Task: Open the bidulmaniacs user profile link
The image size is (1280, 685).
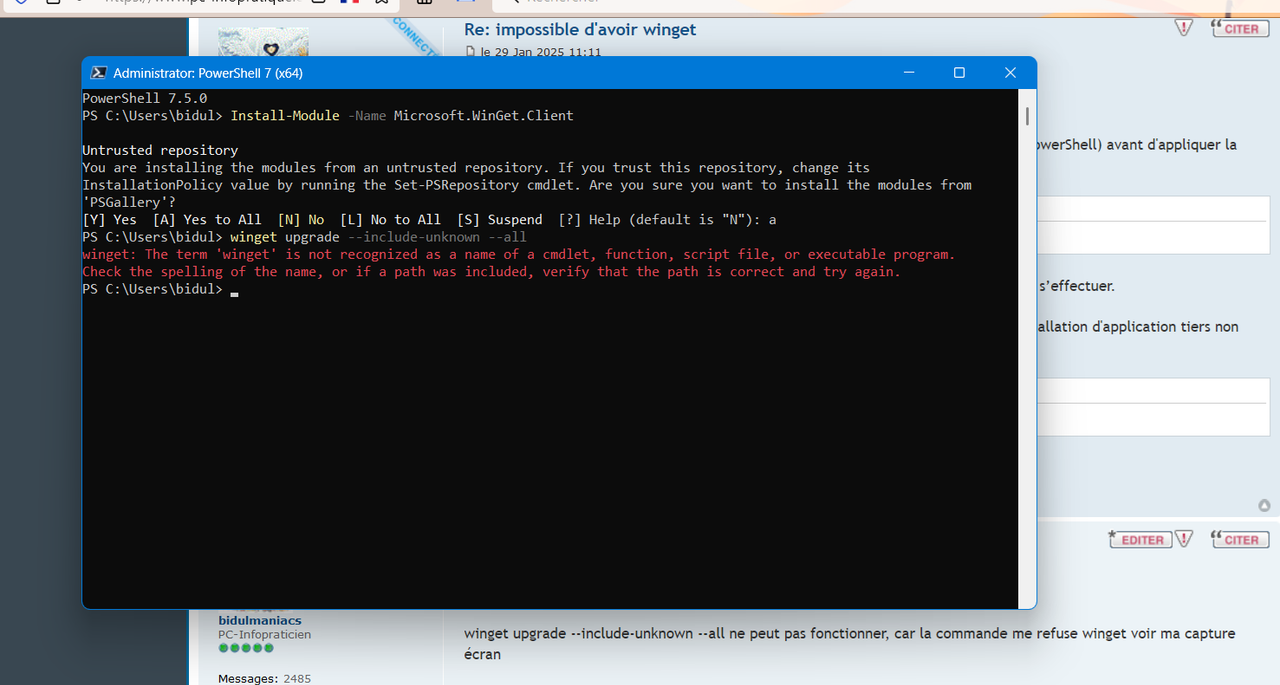Action: pos(260,620)
